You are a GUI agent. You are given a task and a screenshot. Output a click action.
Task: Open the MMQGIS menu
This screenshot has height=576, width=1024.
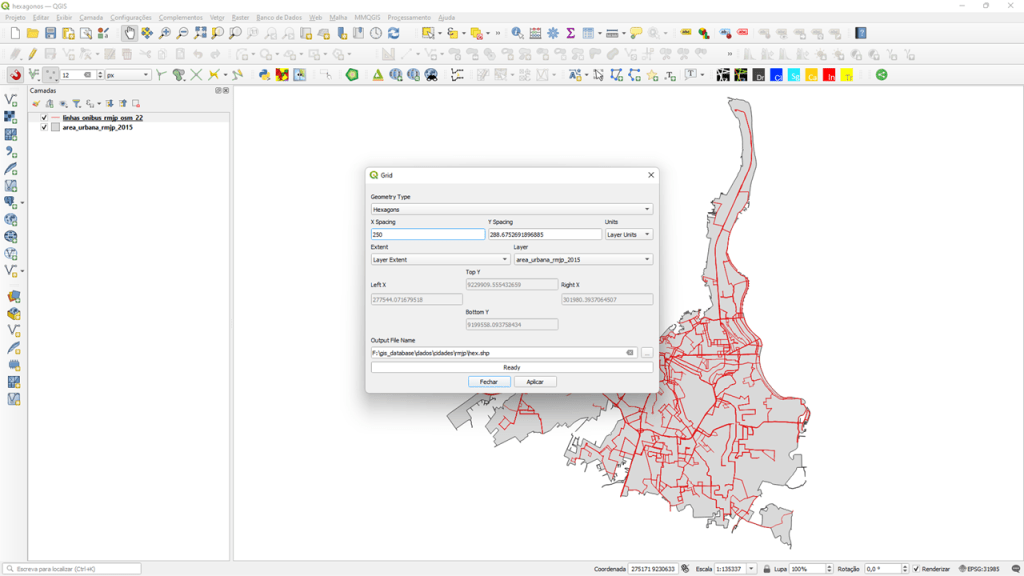pos(367,17)
